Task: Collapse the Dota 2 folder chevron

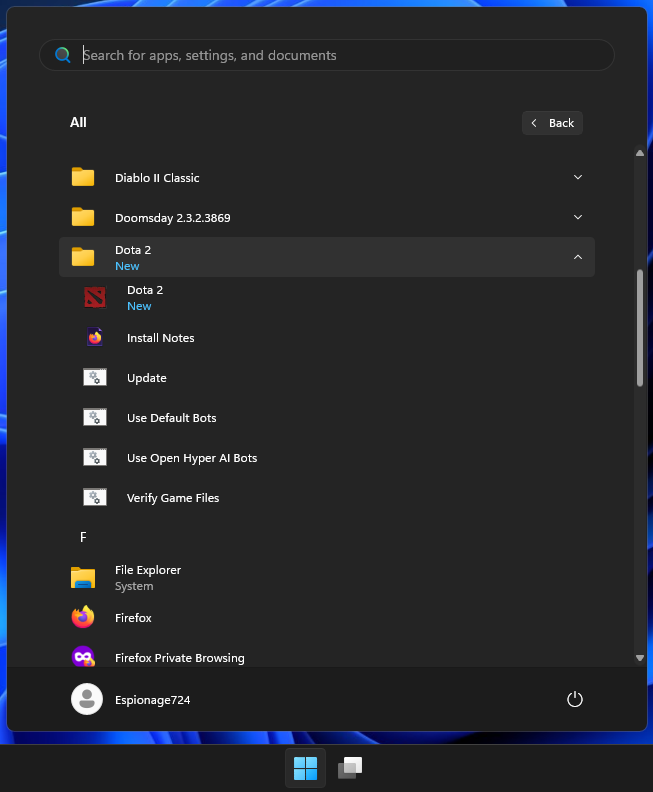Action: (x=577, y=258)
